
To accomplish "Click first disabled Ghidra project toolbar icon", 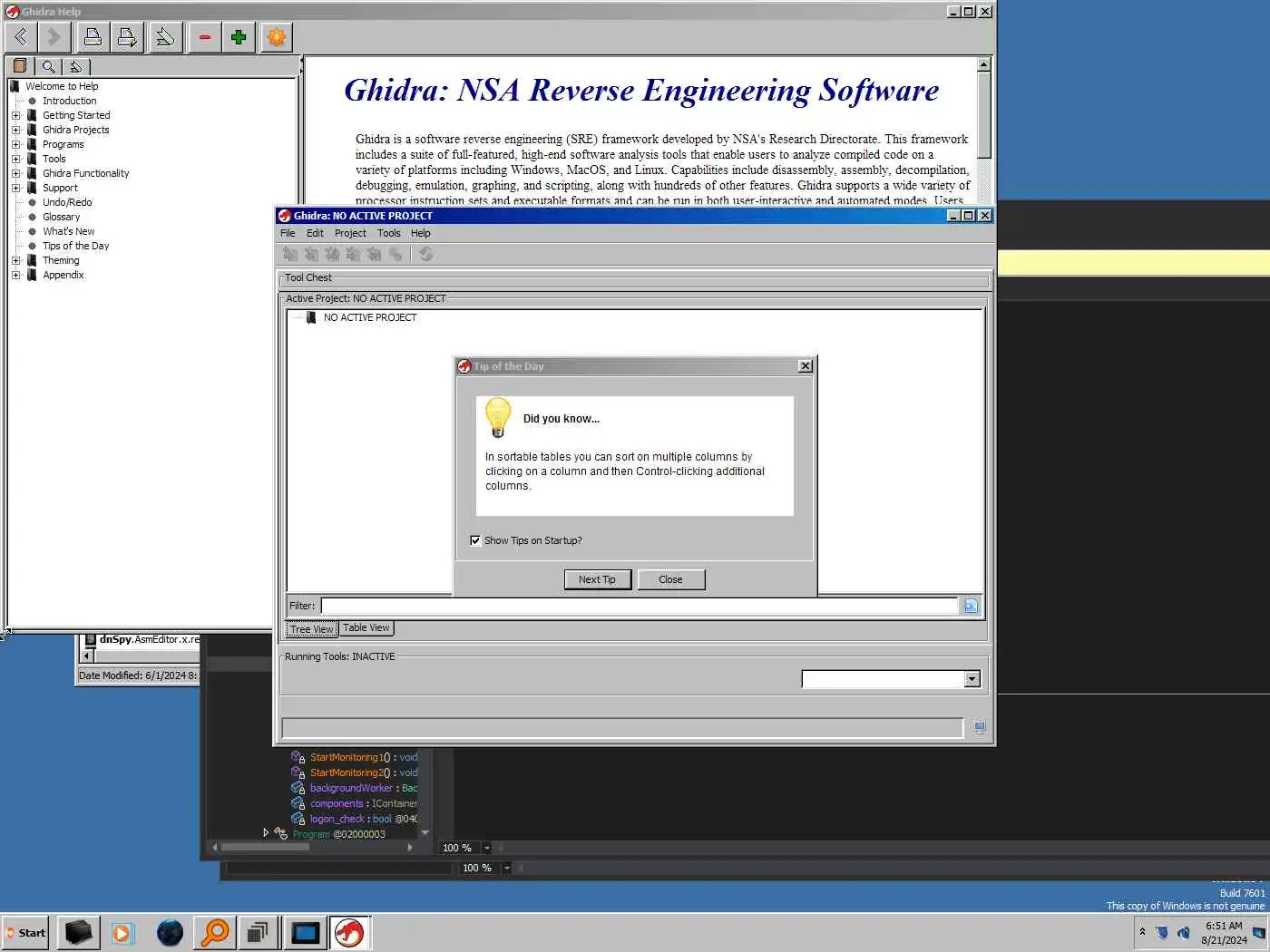I will (x=290, y=255).
